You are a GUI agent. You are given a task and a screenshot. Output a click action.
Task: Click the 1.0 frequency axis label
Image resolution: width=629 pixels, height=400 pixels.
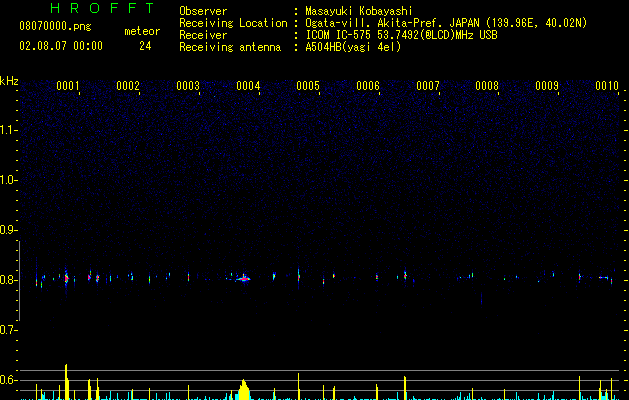(8, 180)
